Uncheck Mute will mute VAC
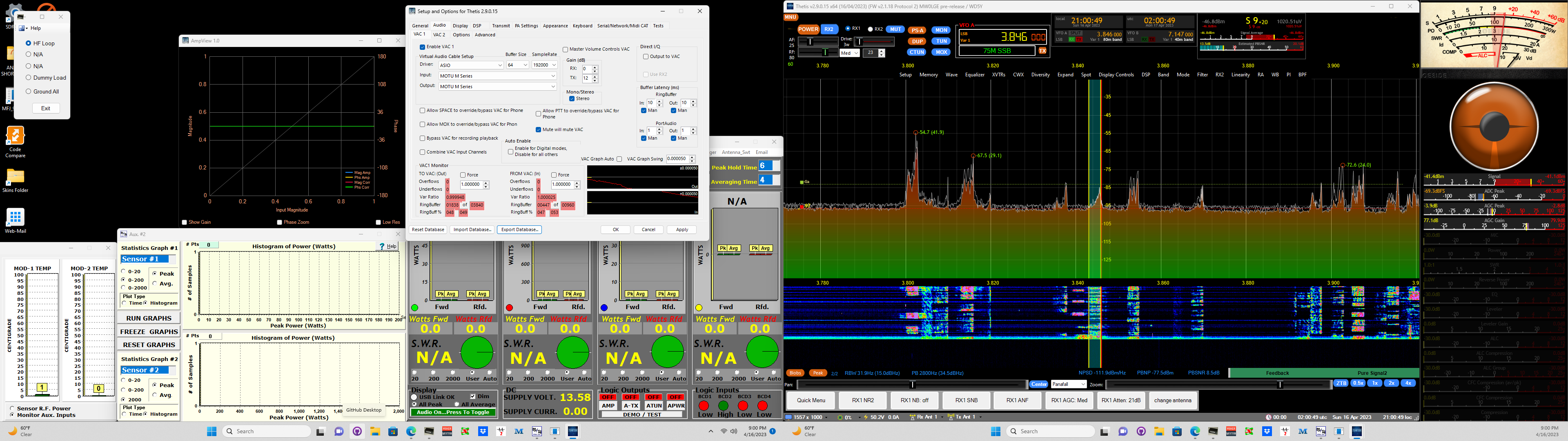 539,130
